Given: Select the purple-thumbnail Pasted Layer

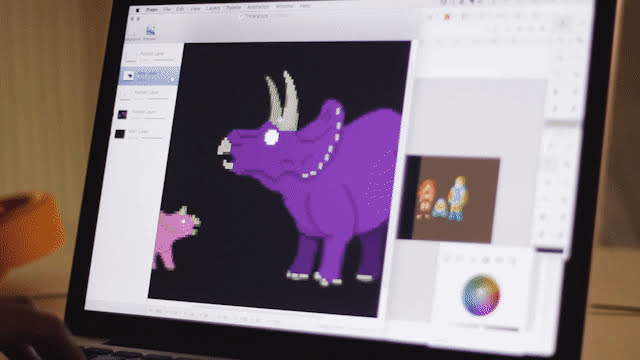Looking at the screenshot, I should tap(140, 114).
